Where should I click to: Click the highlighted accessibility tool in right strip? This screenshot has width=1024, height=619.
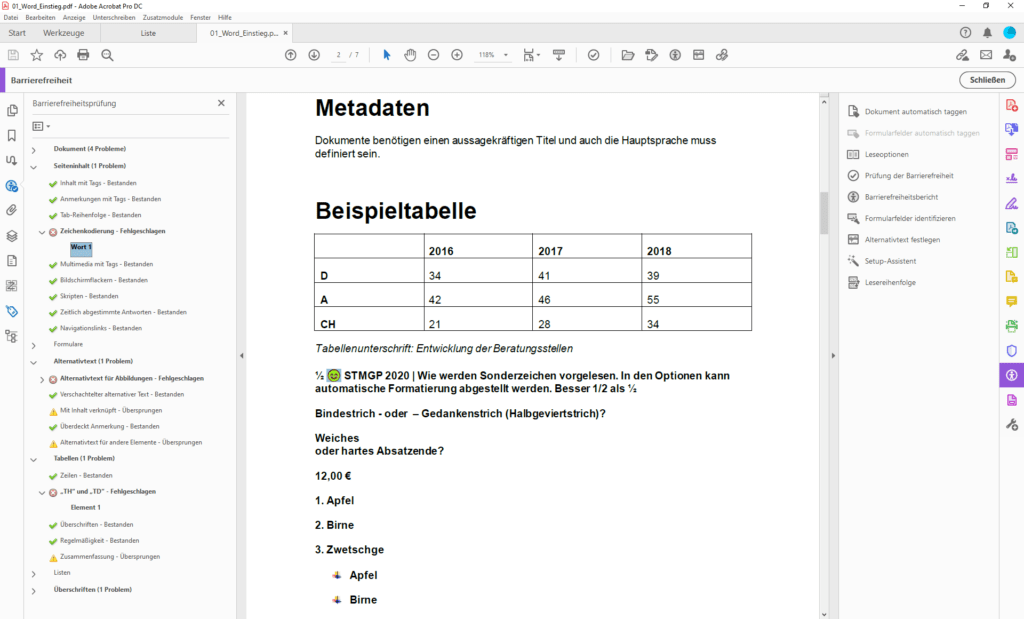[1012, 375]
